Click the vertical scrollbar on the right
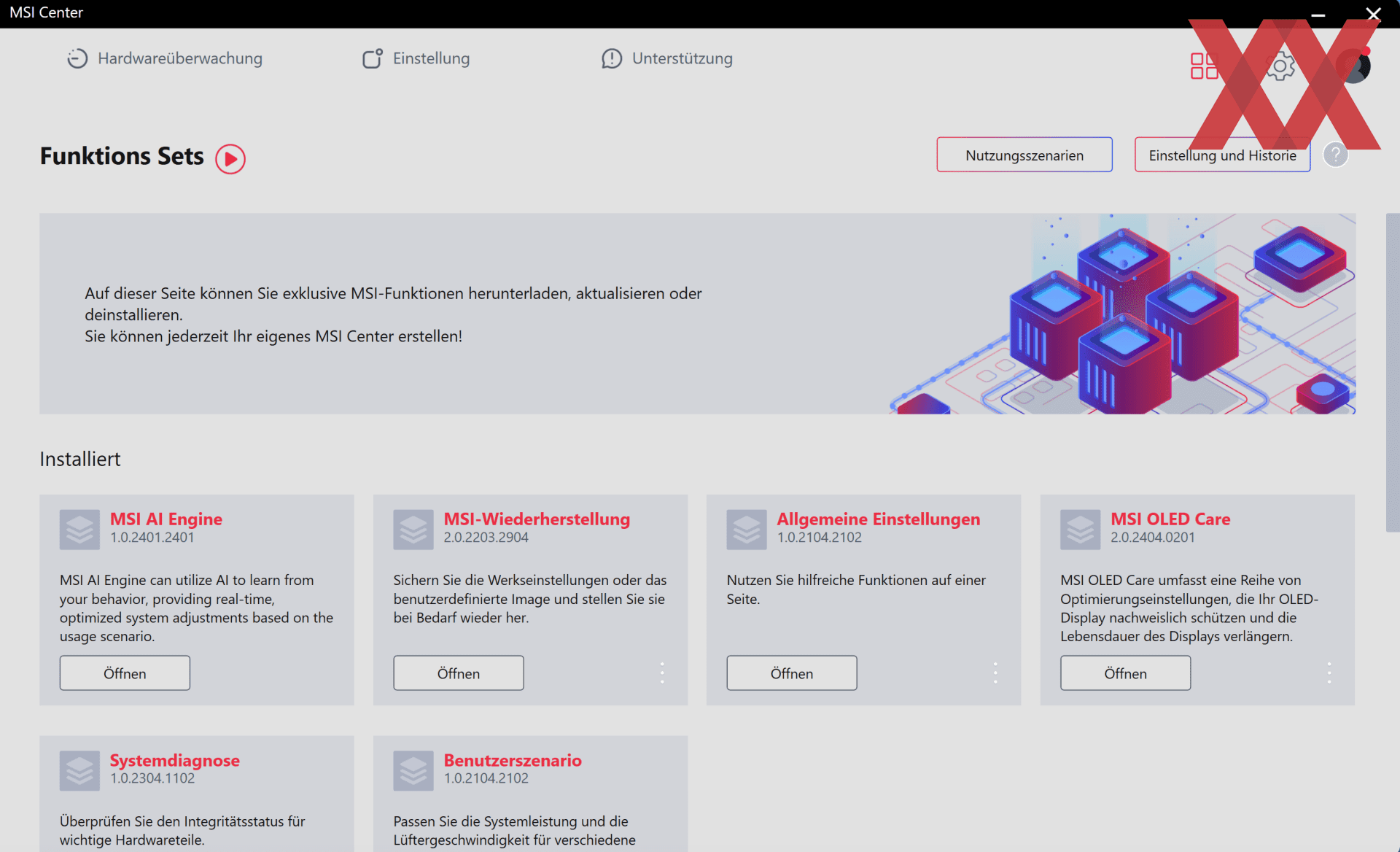Screen dimensions: 1400x852 tap(1393, 372)
